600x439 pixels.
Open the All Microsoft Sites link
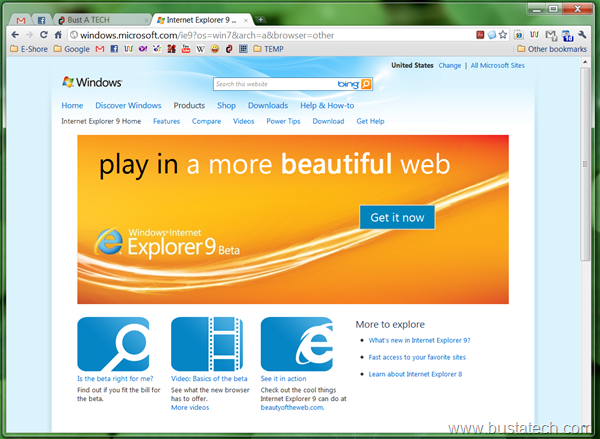click(x=497, y=65)
